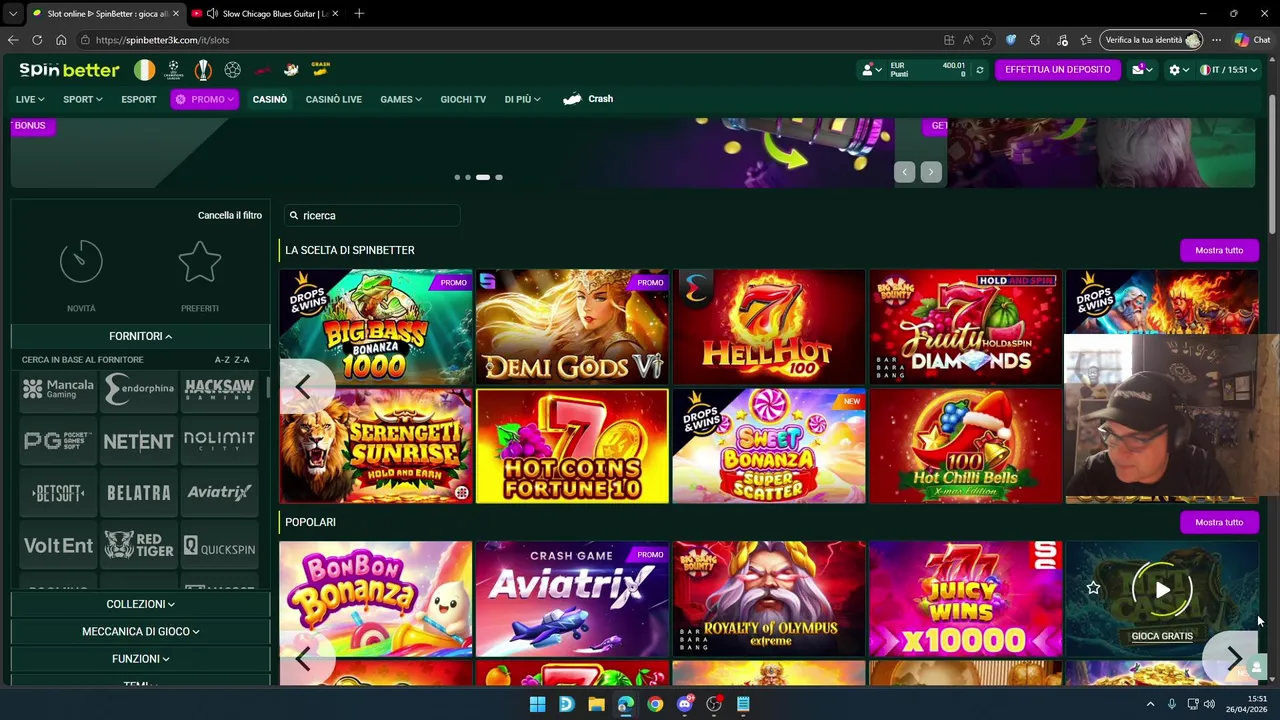Open Big Bass Bonanza 1000 game
Image resolution: width=1280 pixels, height=720 pixels.
(375, 327)
